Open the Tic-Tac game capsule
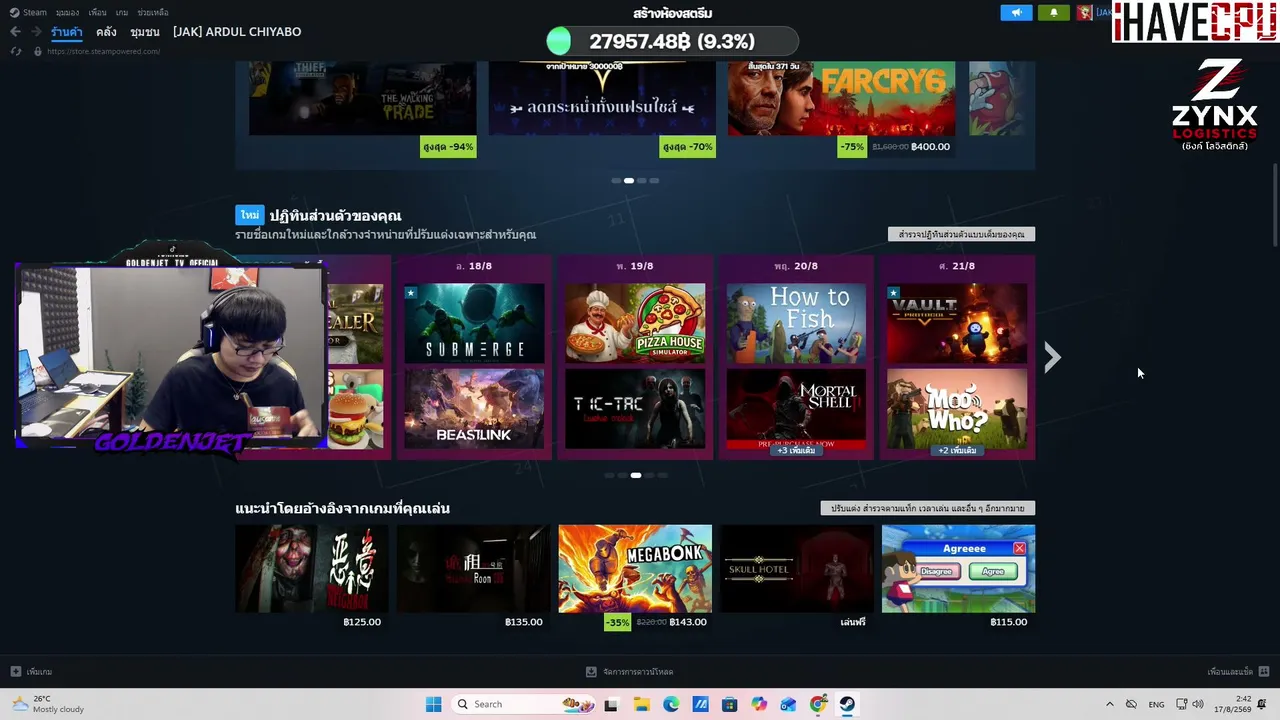The image size is (1280, 720). pyautogui.click(x=635, y=409)
